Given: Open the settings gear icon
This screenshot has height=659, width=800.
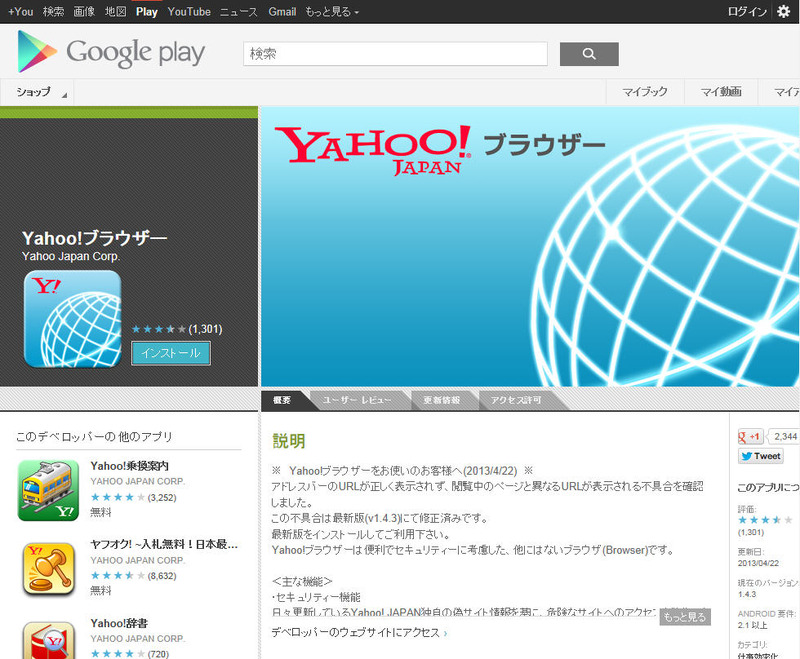Looking at the screenshot, I should (783, 12).
